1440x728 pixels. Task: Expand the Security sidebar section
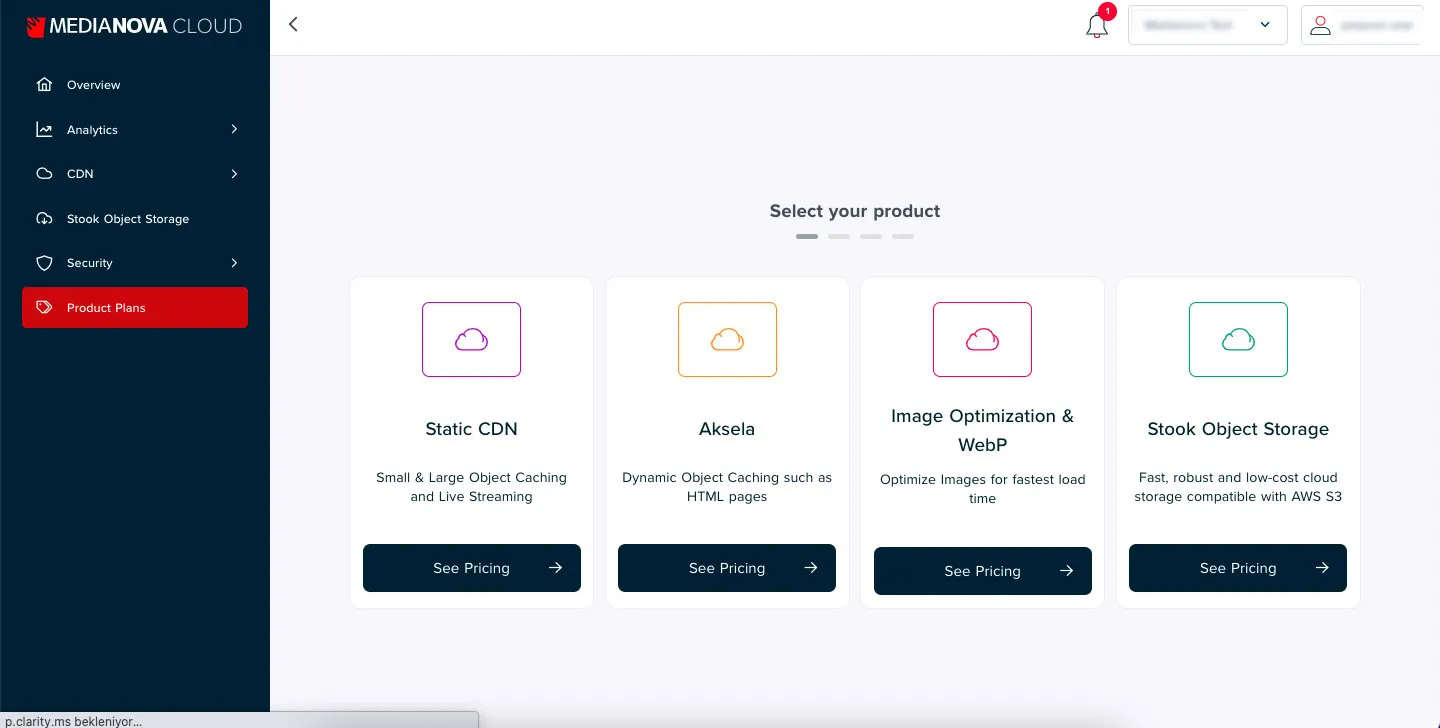234,262
